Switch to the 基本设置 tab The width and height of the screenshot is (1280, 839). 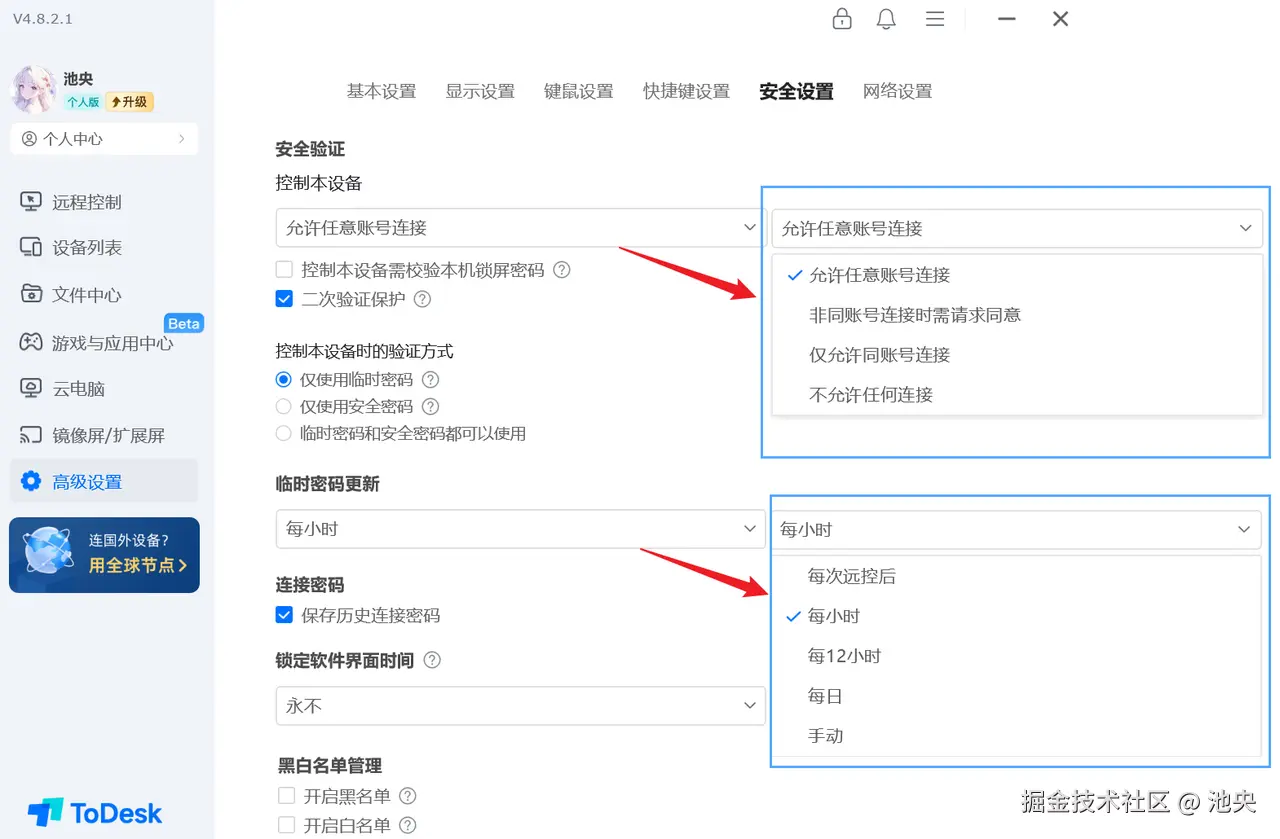tap(381, 90)
